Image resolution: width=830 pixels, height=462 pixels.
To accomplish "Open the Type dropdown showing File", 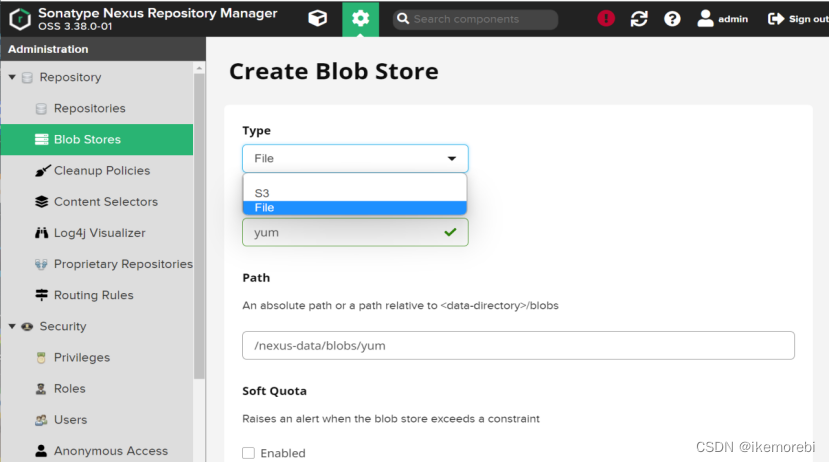I will [355, 158].
